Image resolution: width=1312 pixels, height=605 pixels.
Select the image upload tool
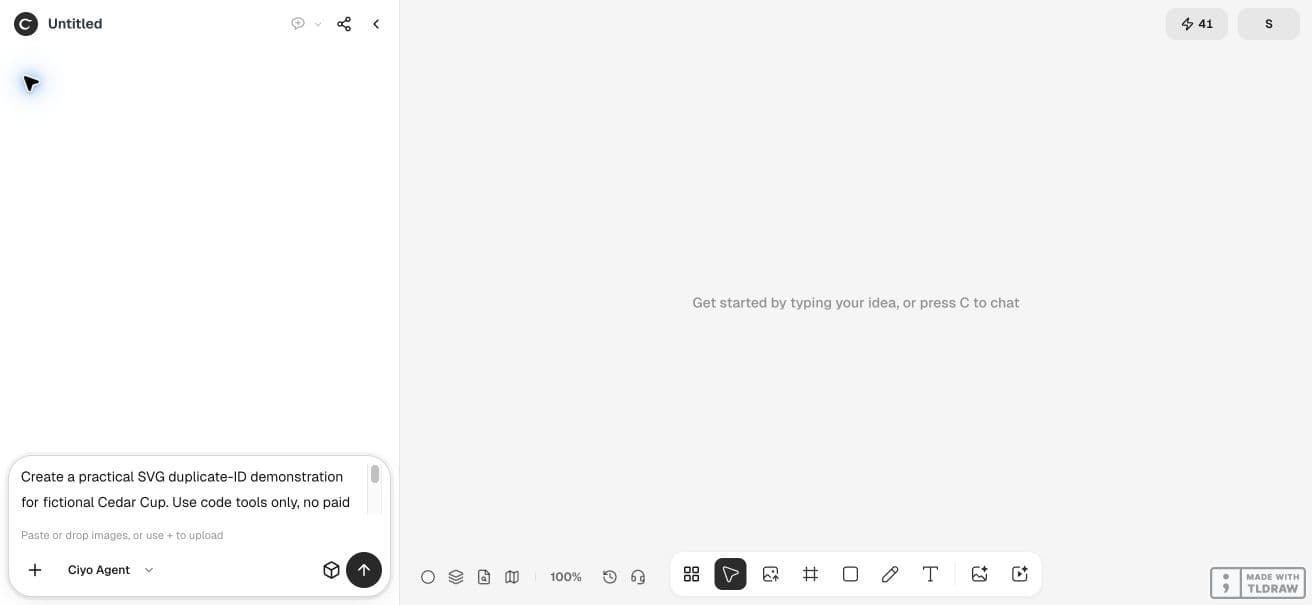click(x=771, y=574)
